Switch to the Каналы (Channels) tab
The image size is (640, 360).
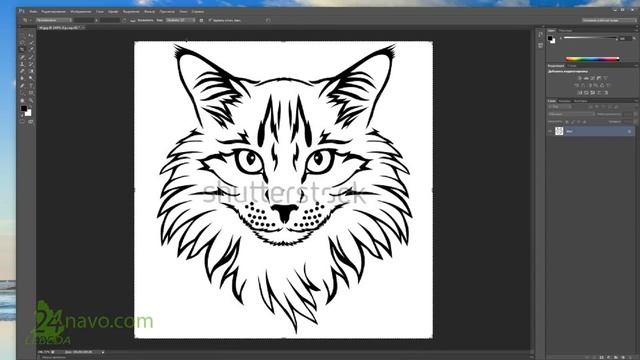[x=564, y=101]
